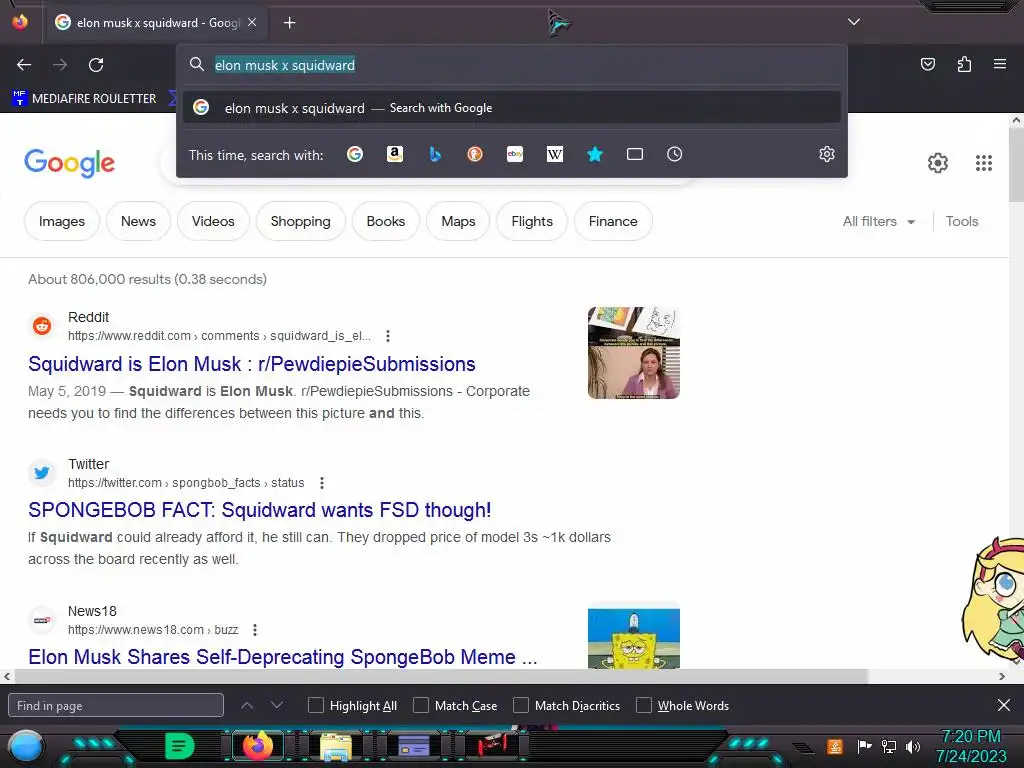Switch to Maps results
Image resolution: width=1024 pixels, height=768 pixels.
click(x=458, y=221)
